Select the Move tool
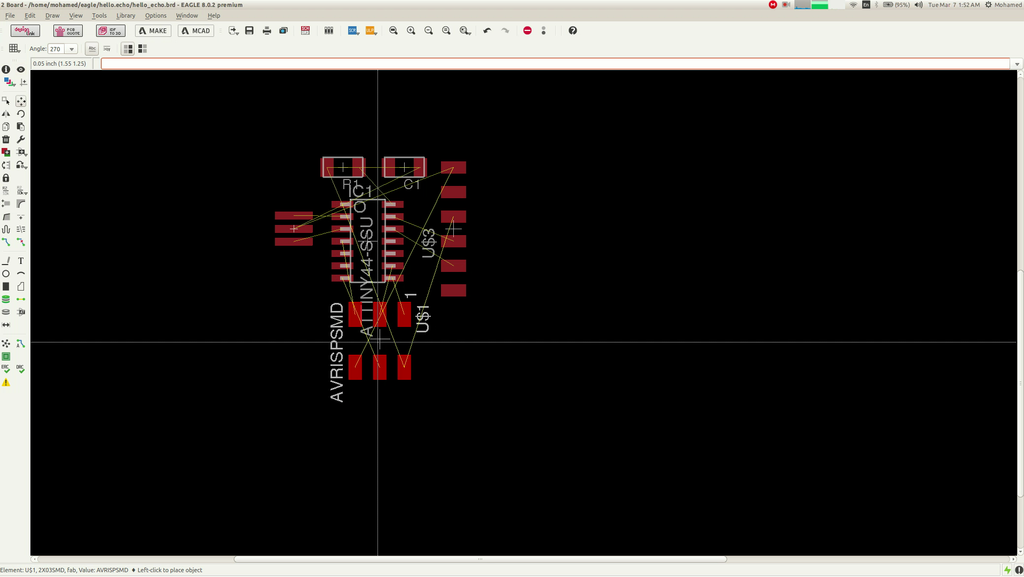This screenshot has height=577, width=1024. coord(21,101)
